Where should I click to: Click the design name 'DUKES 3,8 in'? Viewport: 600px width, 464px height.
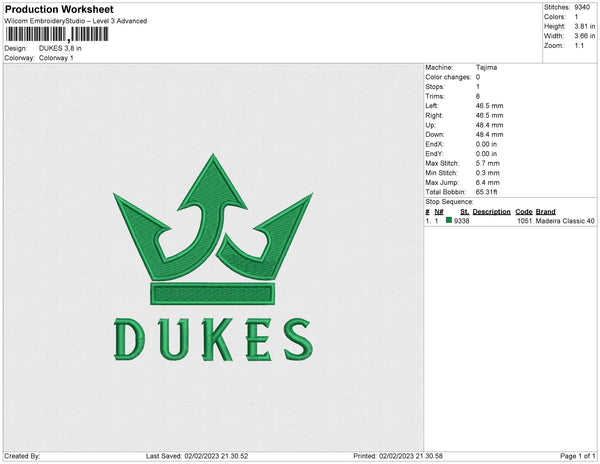[x=60, y=48]
